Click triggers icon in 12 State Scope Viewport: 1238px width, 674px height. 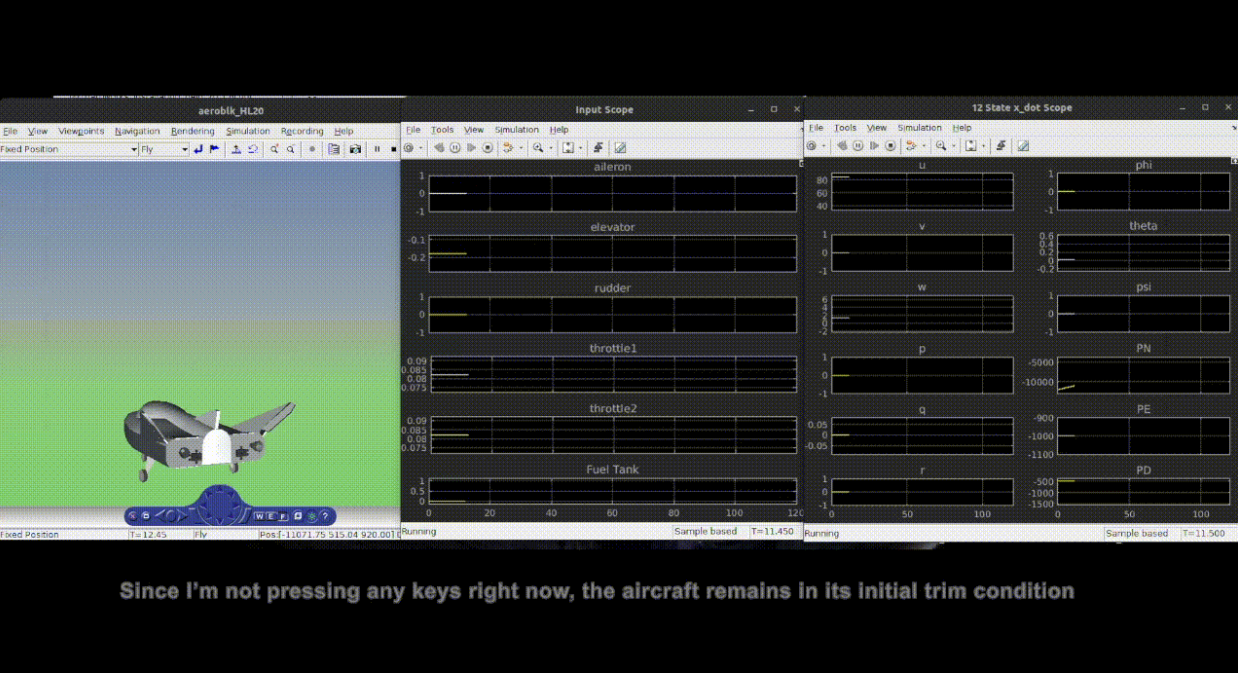pos(1001,146)
